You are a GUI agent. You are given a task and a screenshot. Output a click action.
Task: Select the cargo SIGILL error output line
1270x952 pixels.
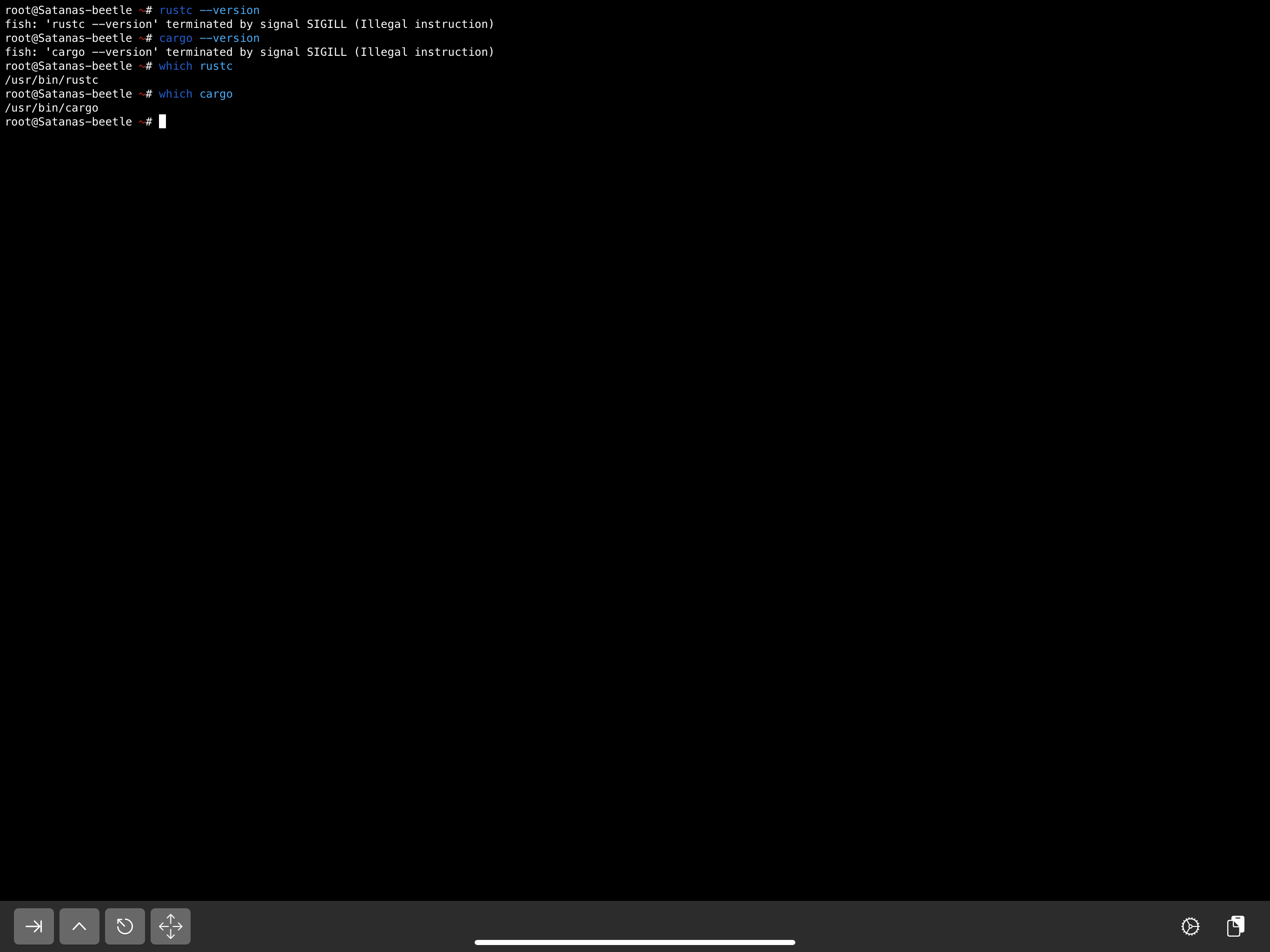250,52
